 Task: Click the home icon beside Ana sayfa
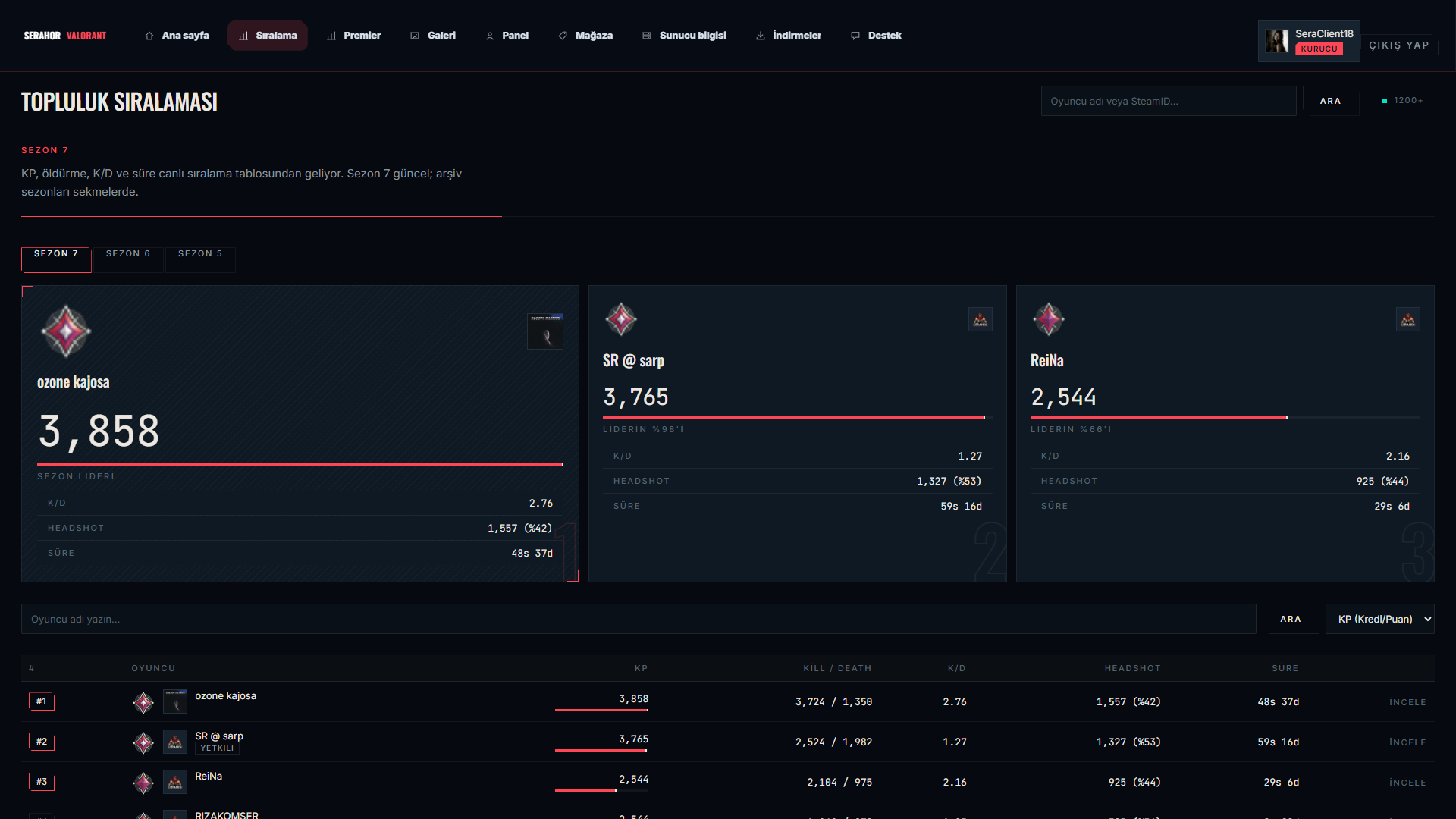pyautogui.click(x=149, y=36)
